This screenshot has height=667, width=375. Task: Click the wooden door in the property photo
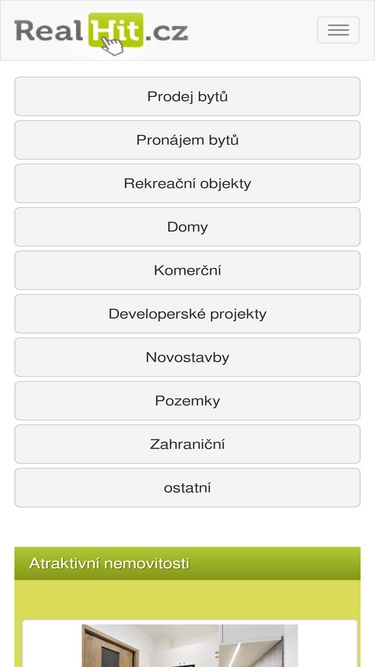tap(111, 647)
